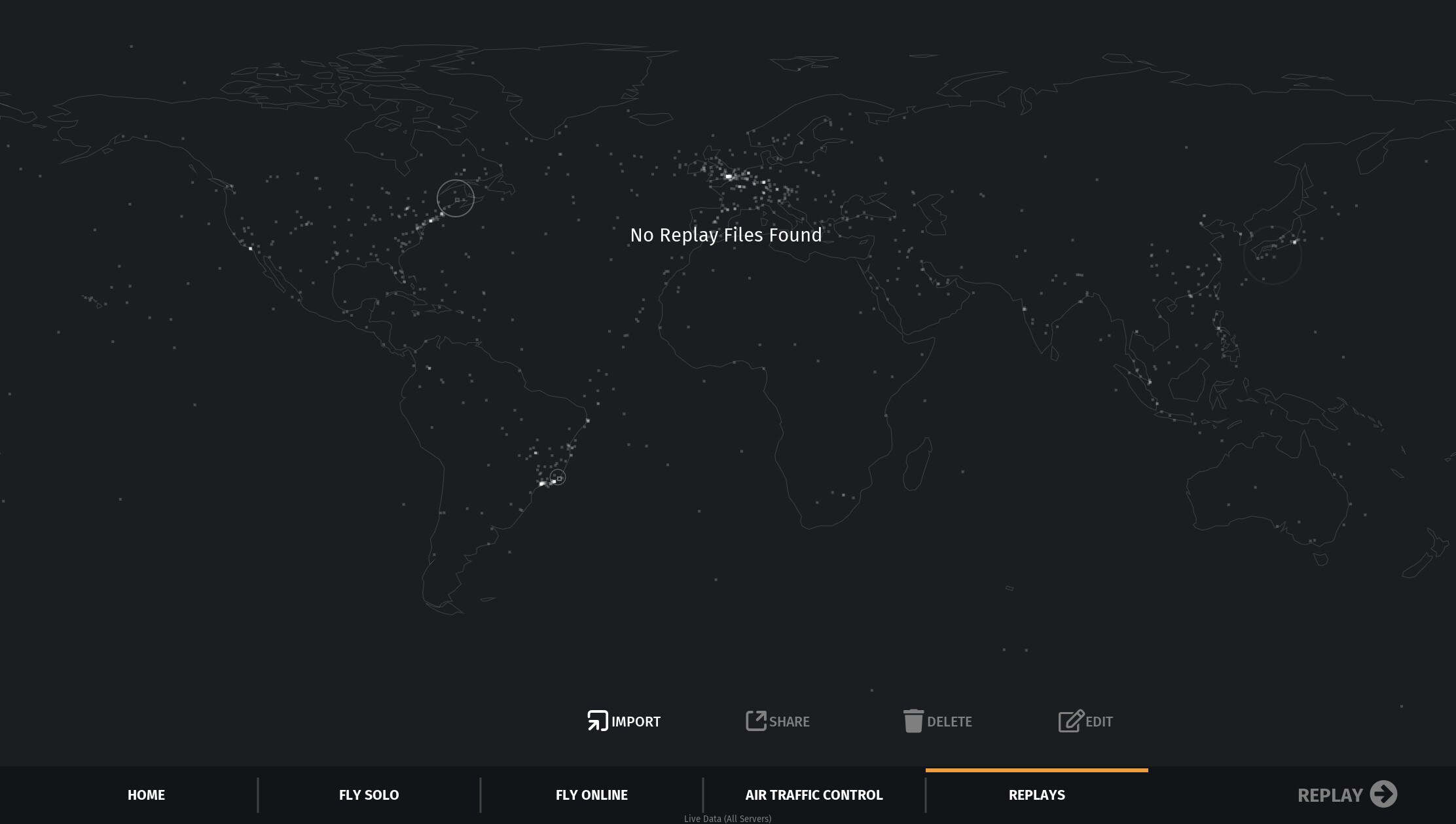Click the REPLAYS tab

[1036, 795]
